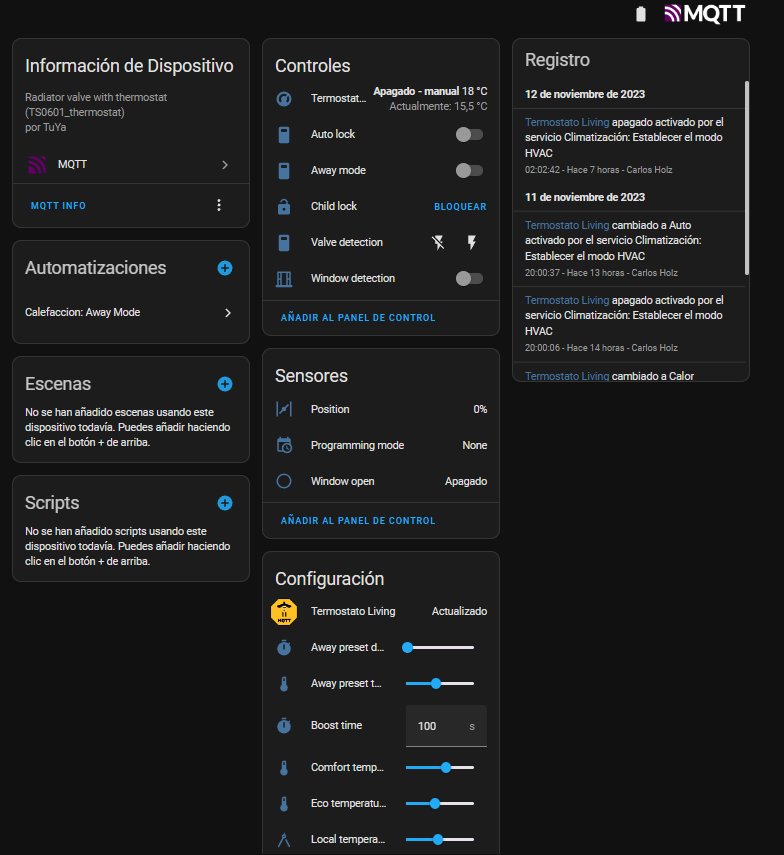Click MQTT INFO button
Viewport: 784px width, 855px height.
point(58,205)
